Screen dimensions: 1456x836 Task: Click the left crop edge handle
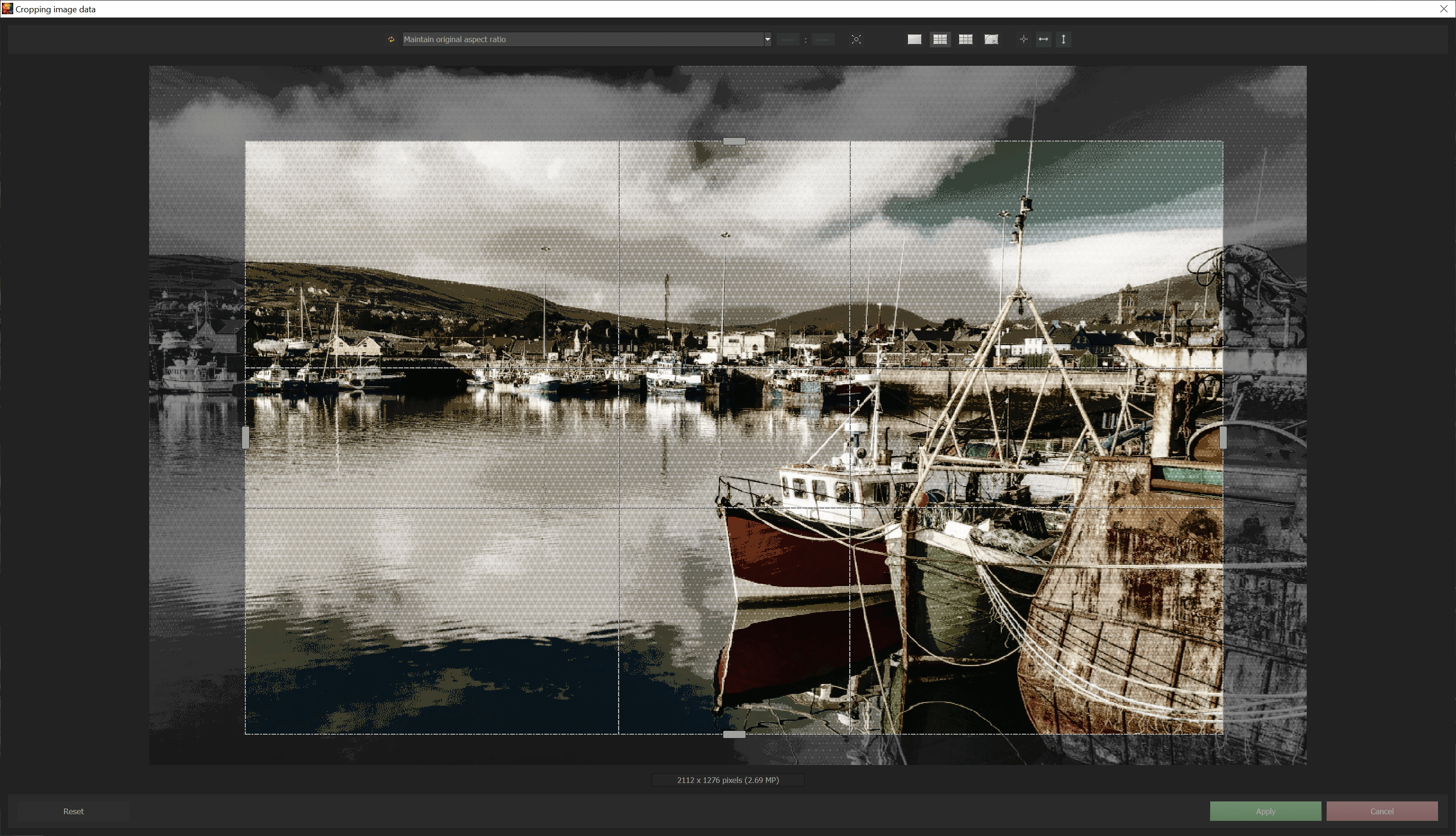[246, 437]
